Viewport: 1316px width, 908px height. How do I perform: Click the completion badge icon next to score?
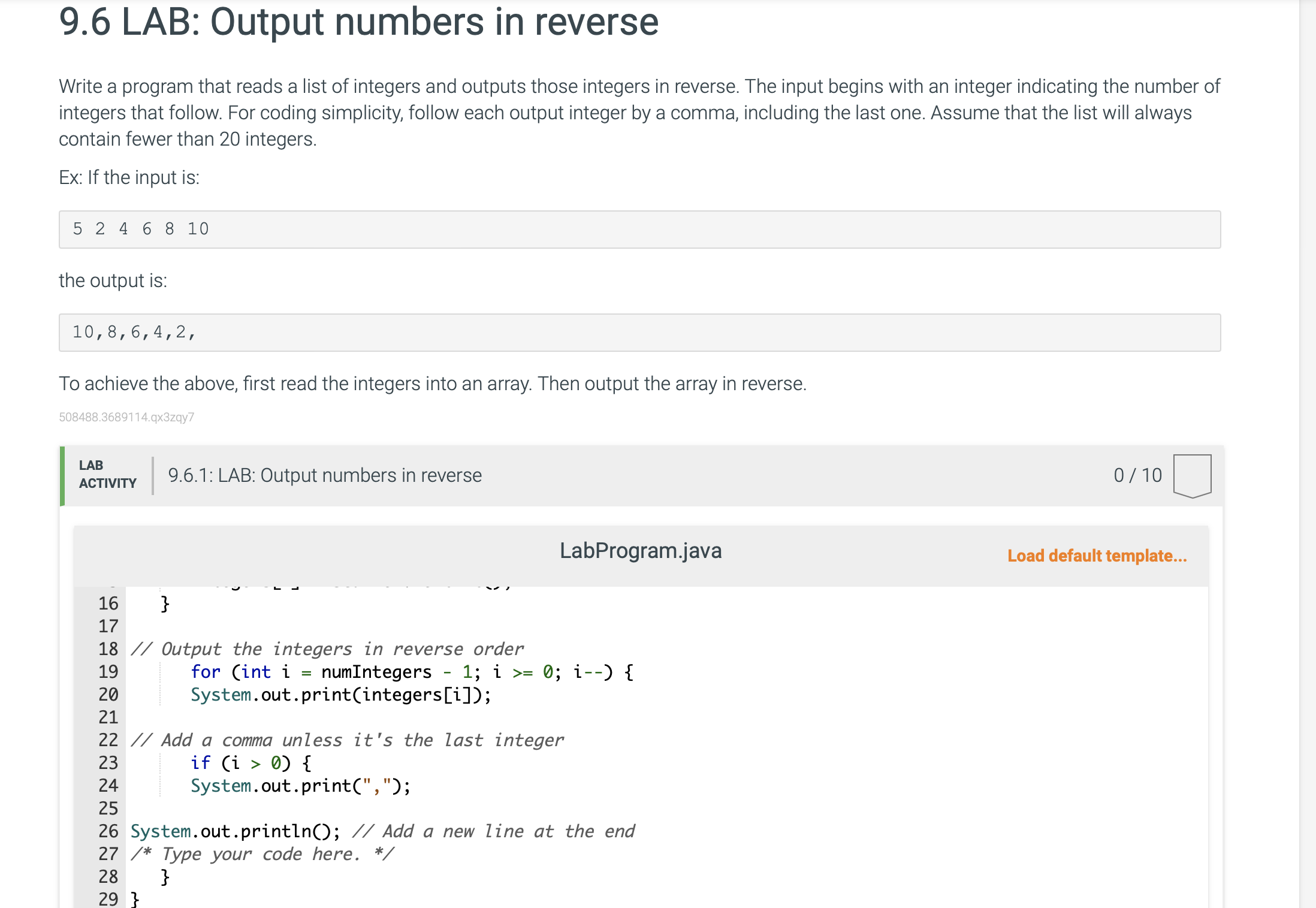[1191, 475]
